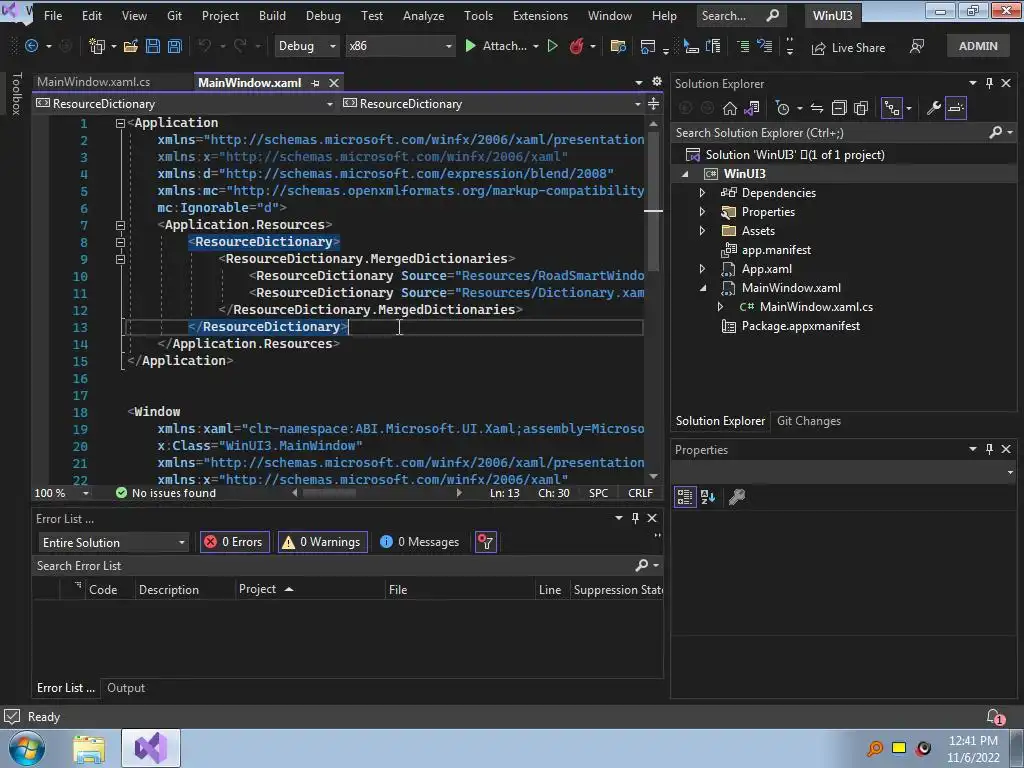The height and width of the screenshot is (768, 1024).
Task: Switch to MainWindow.xaml.cs tab
Action: point(93,82)
